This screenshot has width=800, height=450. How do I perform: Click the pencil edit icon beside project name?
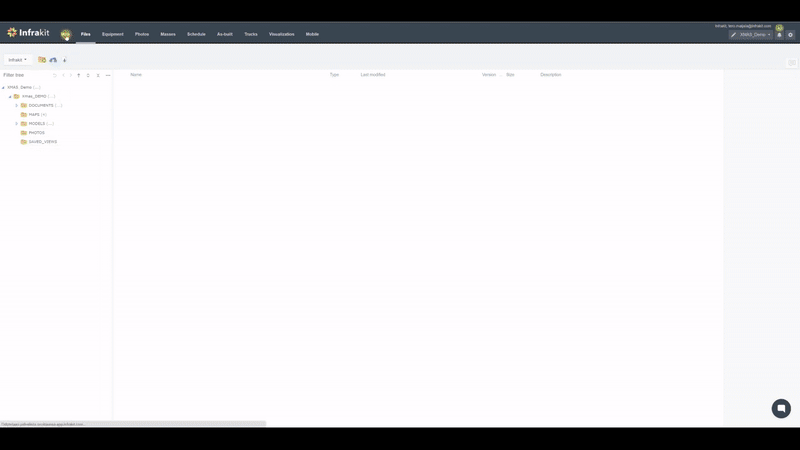pyautogui.click(x=733, y=35)
